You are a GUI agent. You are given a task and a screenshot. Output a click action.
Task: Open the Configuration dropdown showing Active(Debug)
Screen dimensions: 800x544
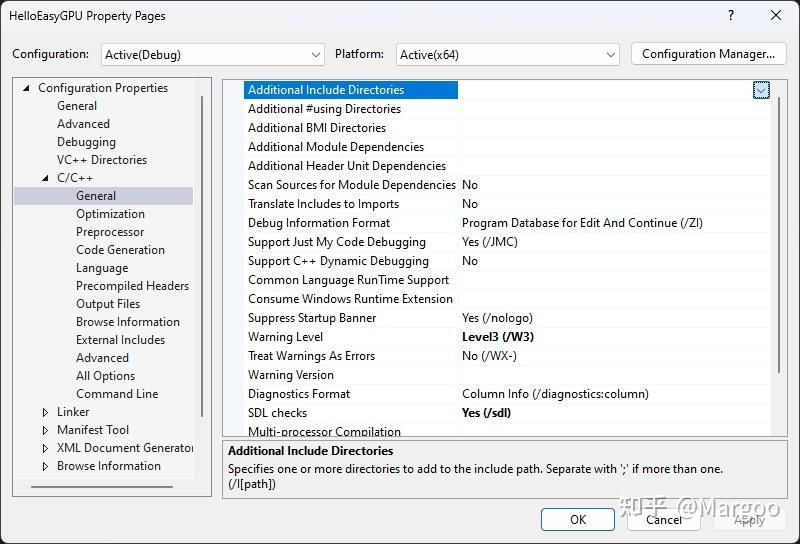point(213,55)
